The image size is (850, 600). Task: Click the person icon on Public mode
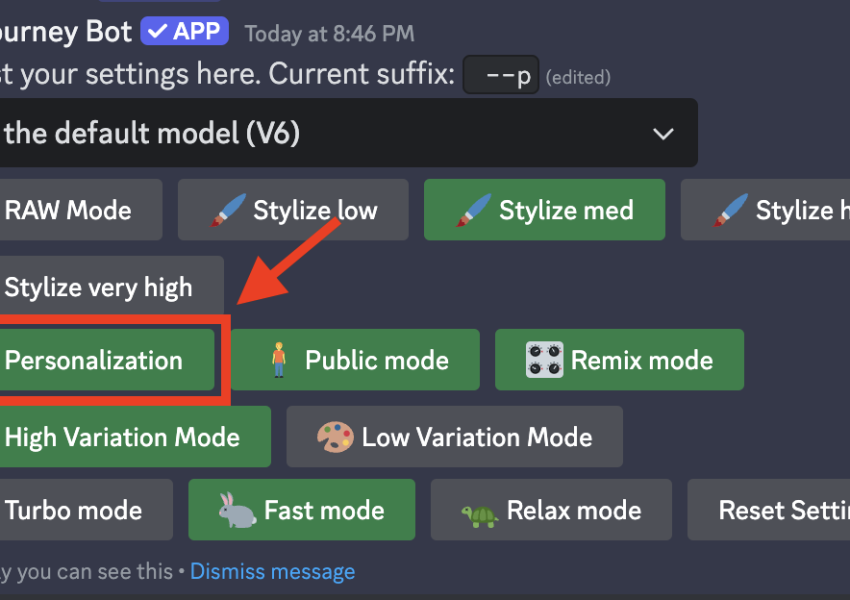point(279,360)
